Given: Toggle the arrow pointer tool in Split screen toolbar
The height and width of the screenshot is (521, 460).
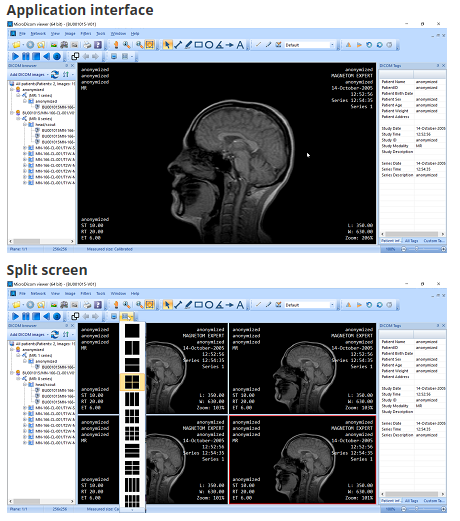Looking at the screenshot, I should click(167, 305).
